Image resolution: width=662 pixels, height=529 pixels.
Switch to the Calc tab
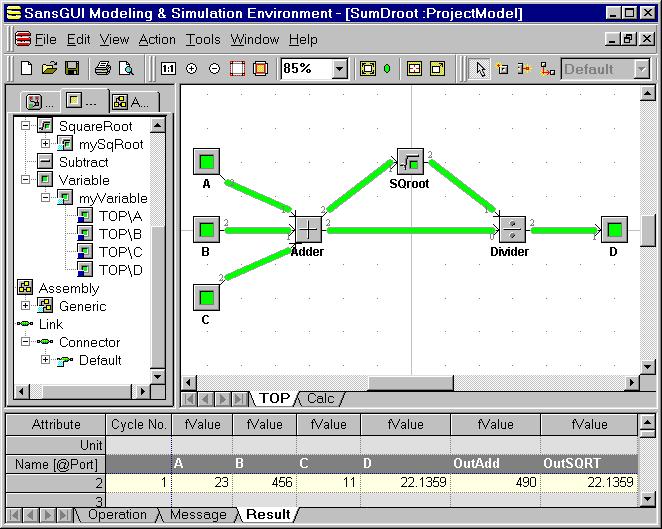coord(321,398)
